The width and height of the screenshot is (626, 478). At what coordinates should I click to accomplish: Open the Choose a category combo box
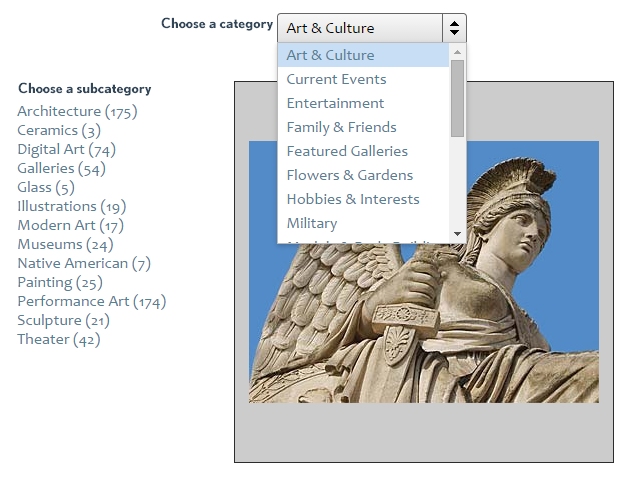point(372,28)
